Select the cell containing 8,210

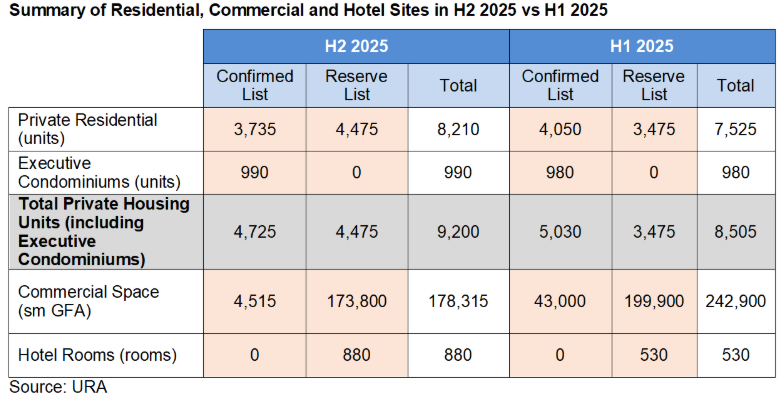[458, 130]
